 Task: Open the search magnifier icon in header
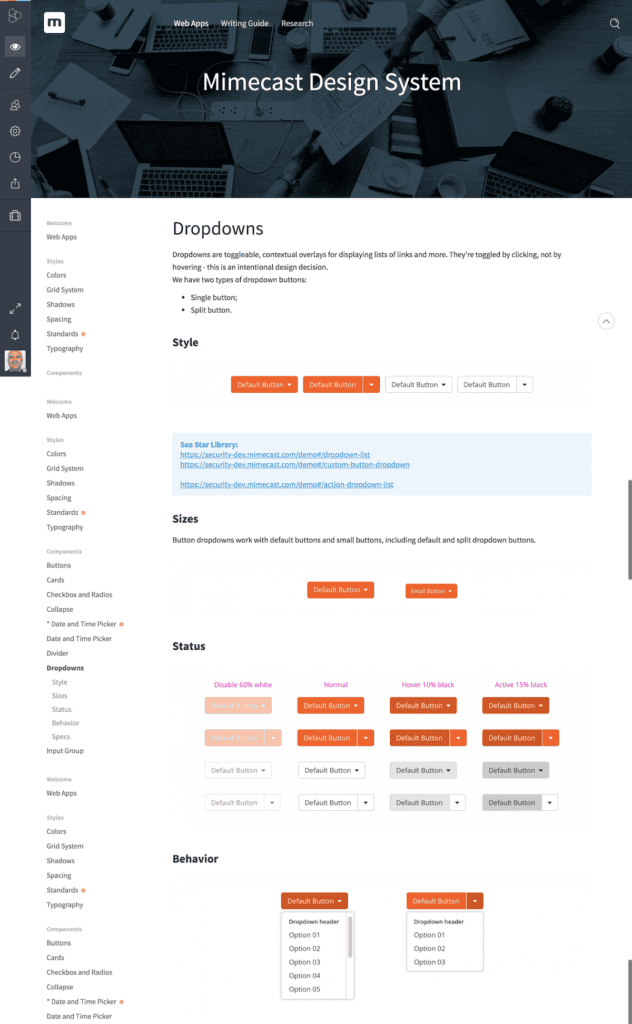click(x=614, y=23)
